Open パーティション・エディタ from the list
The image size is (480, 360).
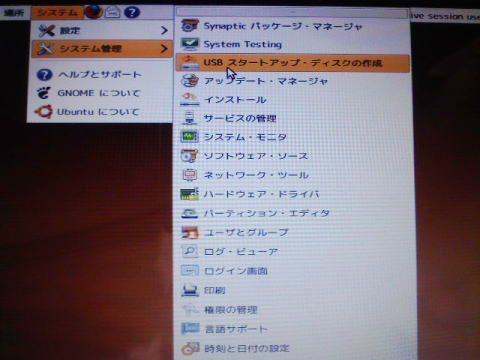point(293,213)
